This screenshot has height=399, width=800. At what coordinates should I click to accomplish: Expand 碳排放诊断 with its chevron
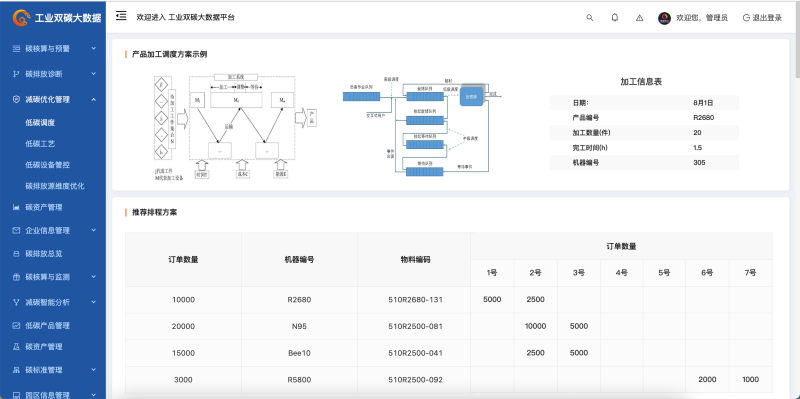[x=93, y=74]
